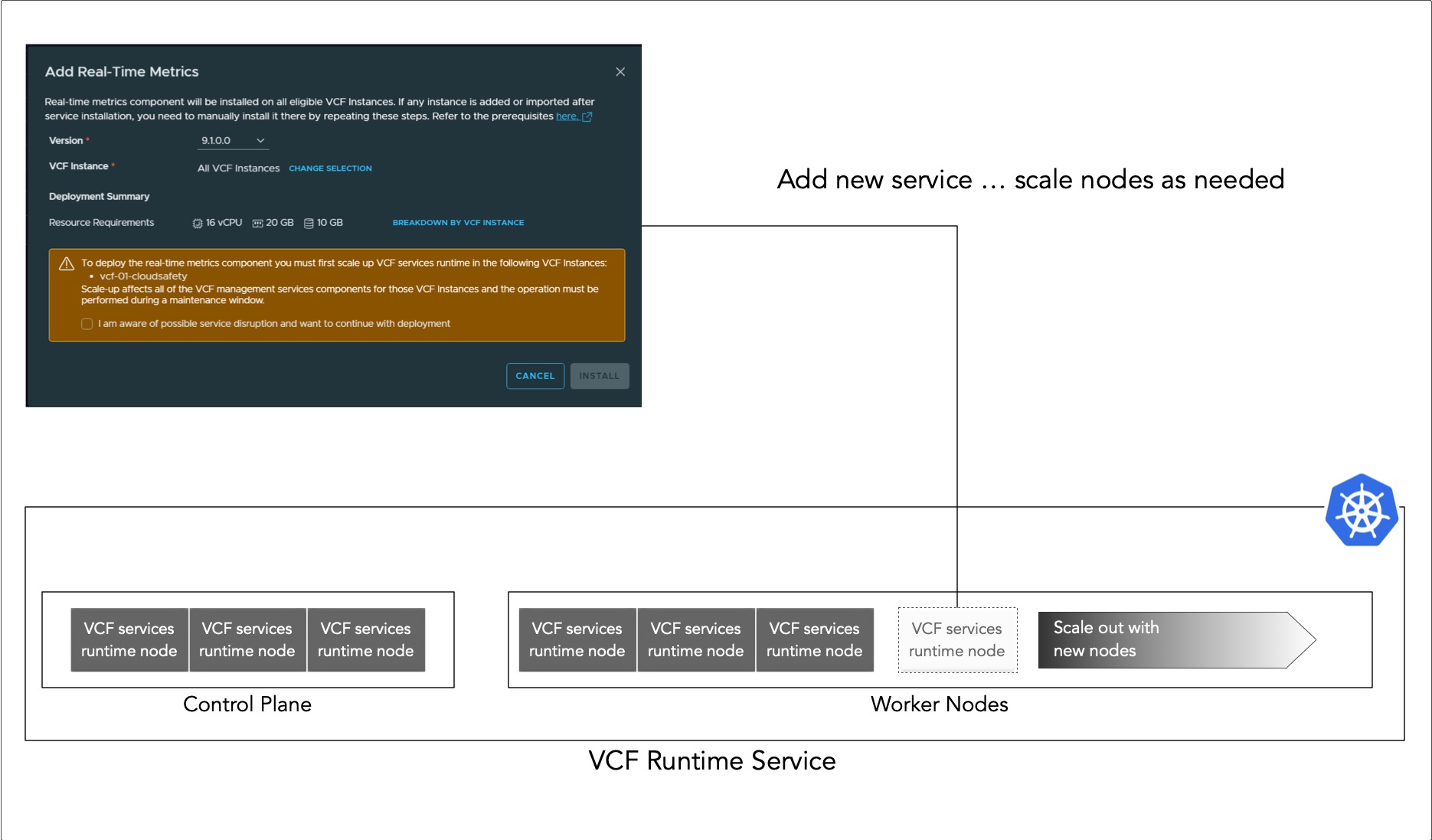Open the Version 9.1.0.0 dropdown

tap(233, 141)
